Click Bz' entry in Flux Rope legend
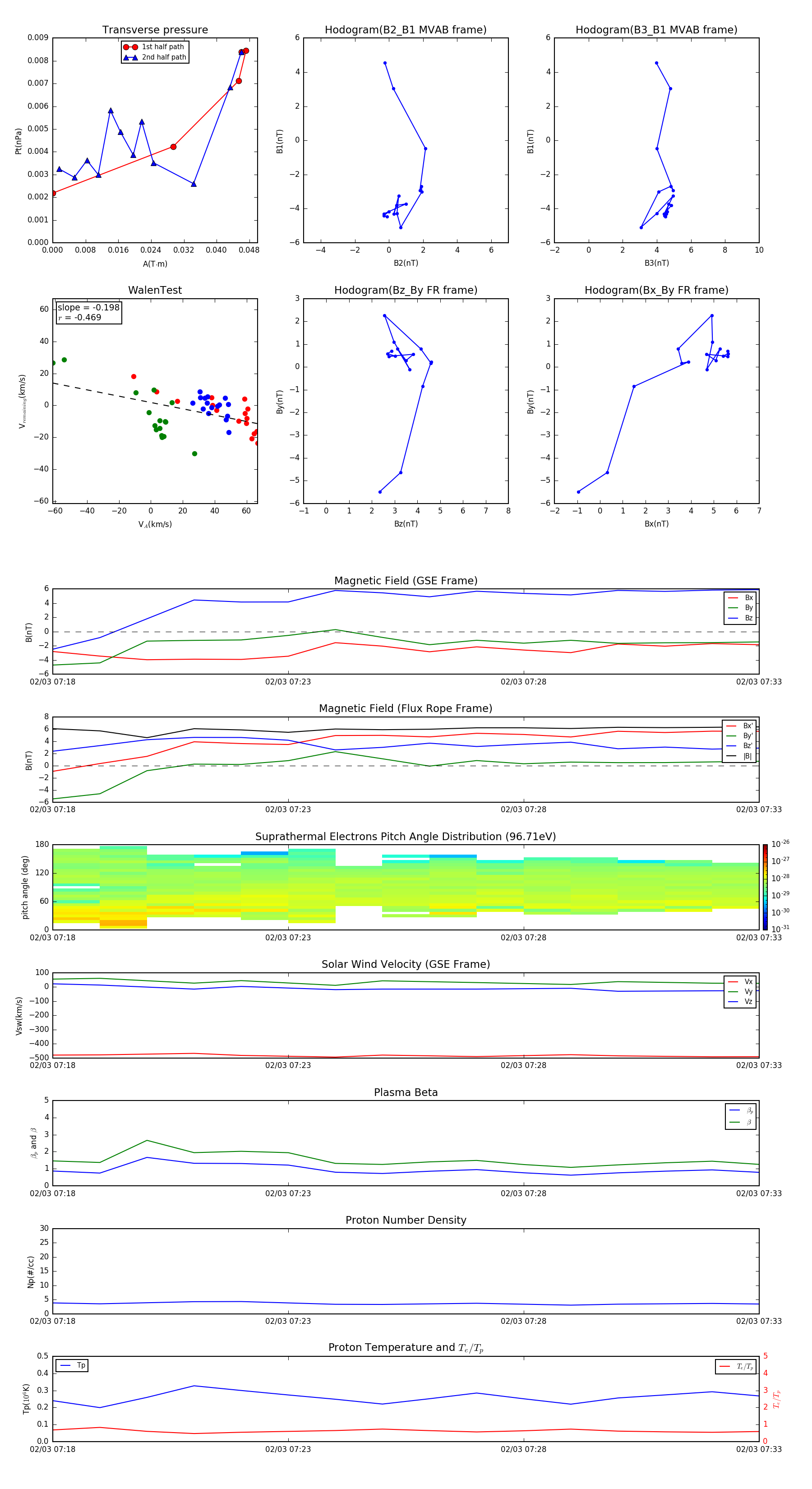 pyautogui.click(x=739, y=746)
